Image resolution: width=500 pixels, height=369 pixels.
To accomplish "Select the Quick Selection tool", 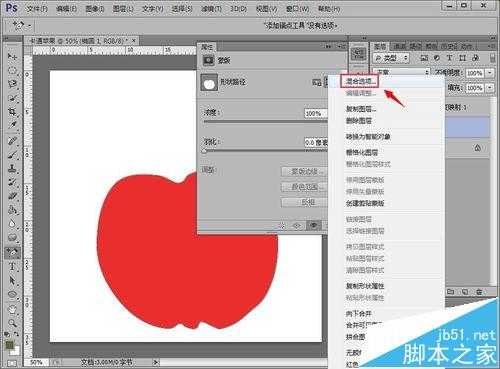I will 12,98.
